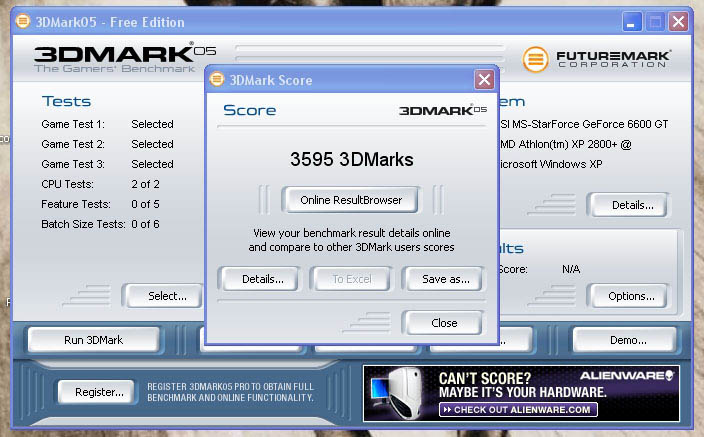Click the 3DMark05 logo in the main window
This screenshot has height=437, width=704.
[125, 57]
